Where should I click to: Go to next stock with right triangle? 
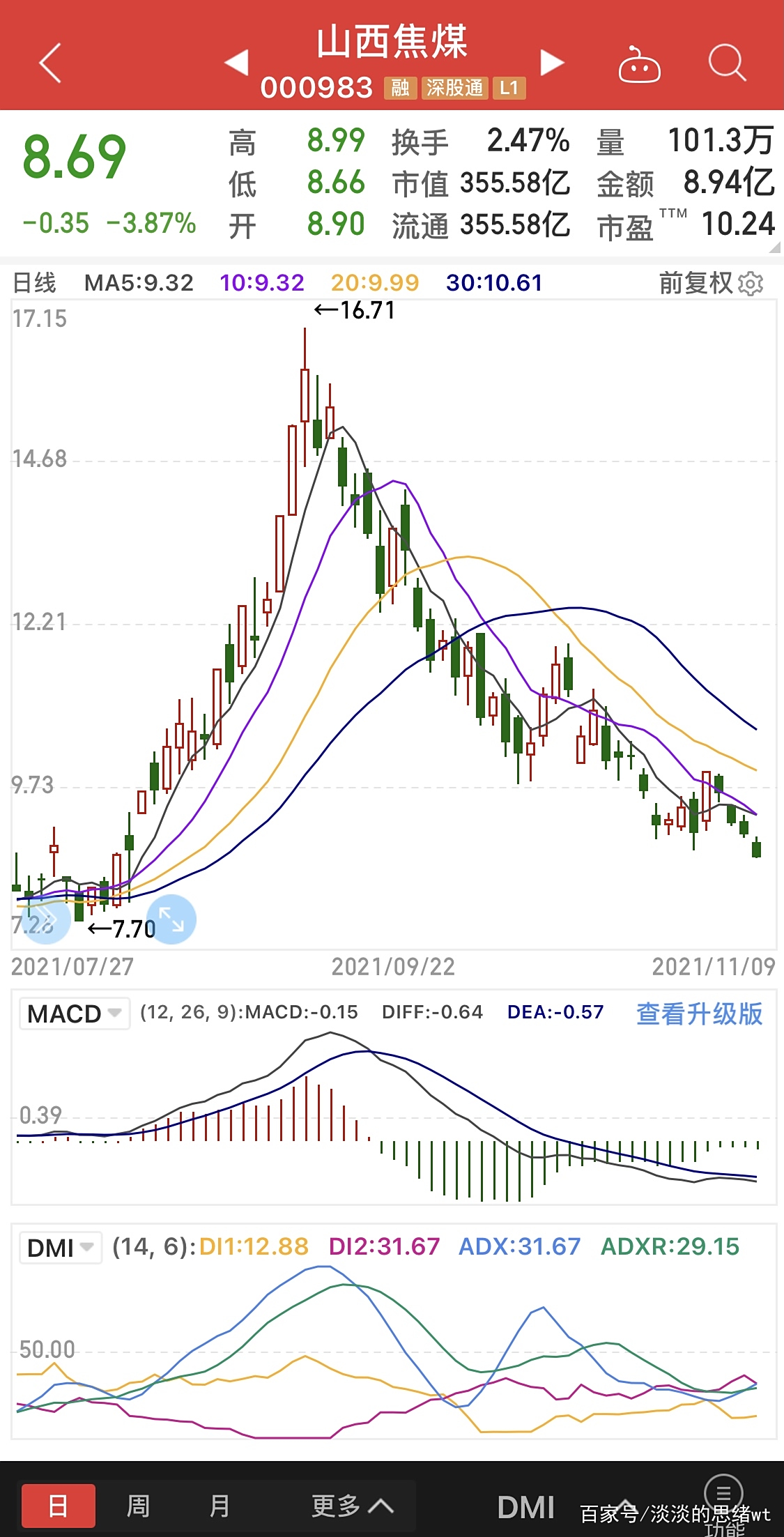click(x=552, y=63)
